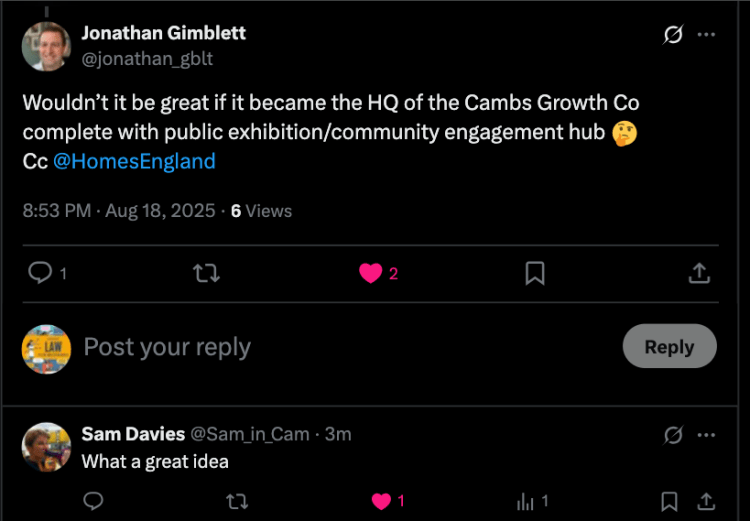Unlike Sam Davies's reply
Screen dimensions: 750x521
click(x=380, y=501)
